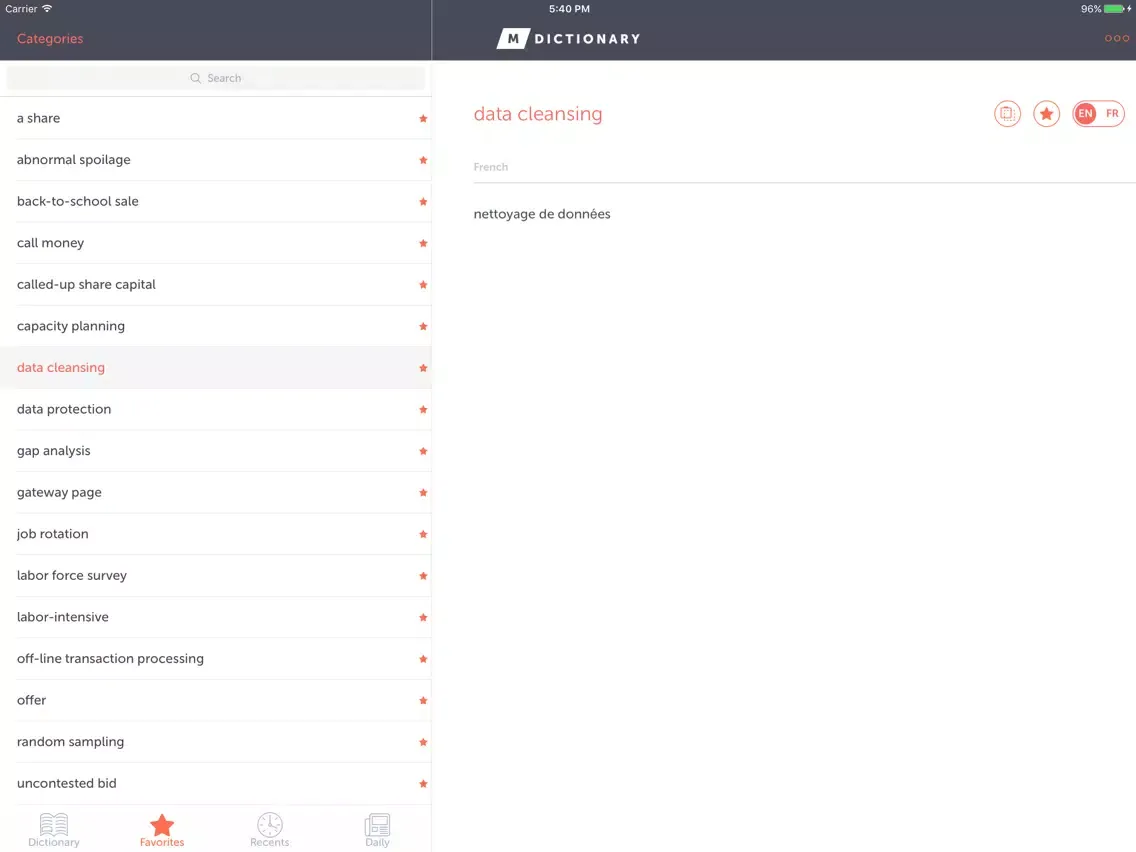Unfavorite the 'a share' star
This screenshot has width=1136, height=852.
tap(423, 118)
